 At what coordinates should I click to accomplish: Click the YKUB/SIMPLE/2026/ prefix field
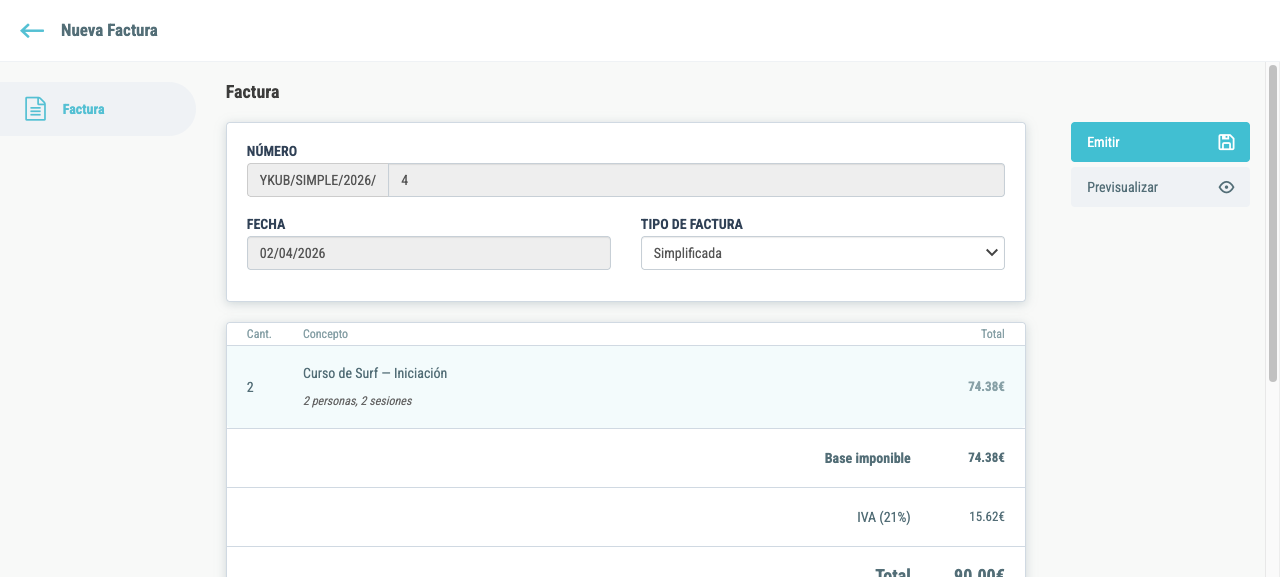(318, 181)
